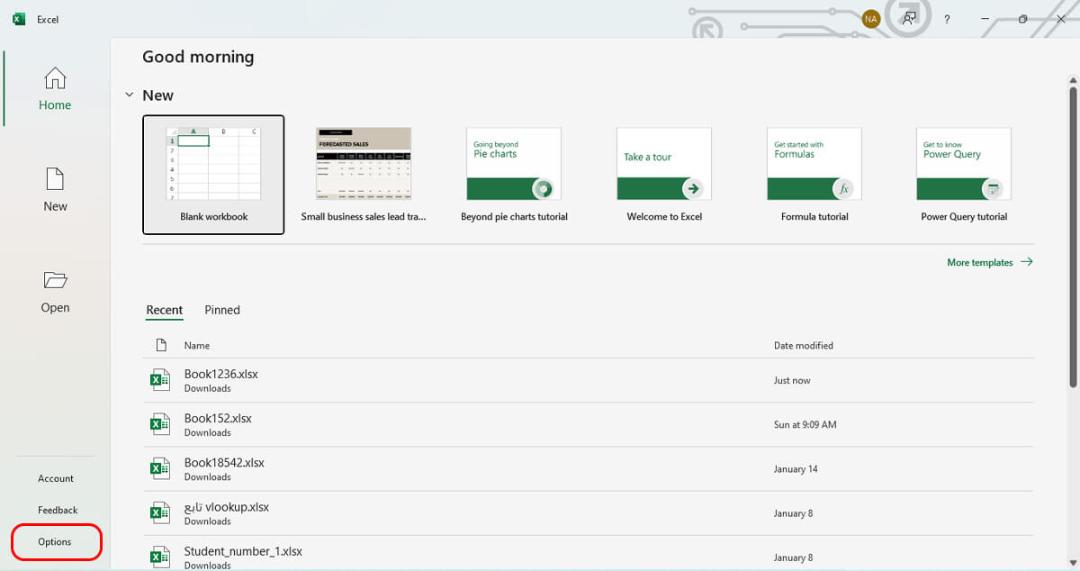Click the file type column header icon
The width and height of the screenshot is (1080, 571).
(161, 345)
